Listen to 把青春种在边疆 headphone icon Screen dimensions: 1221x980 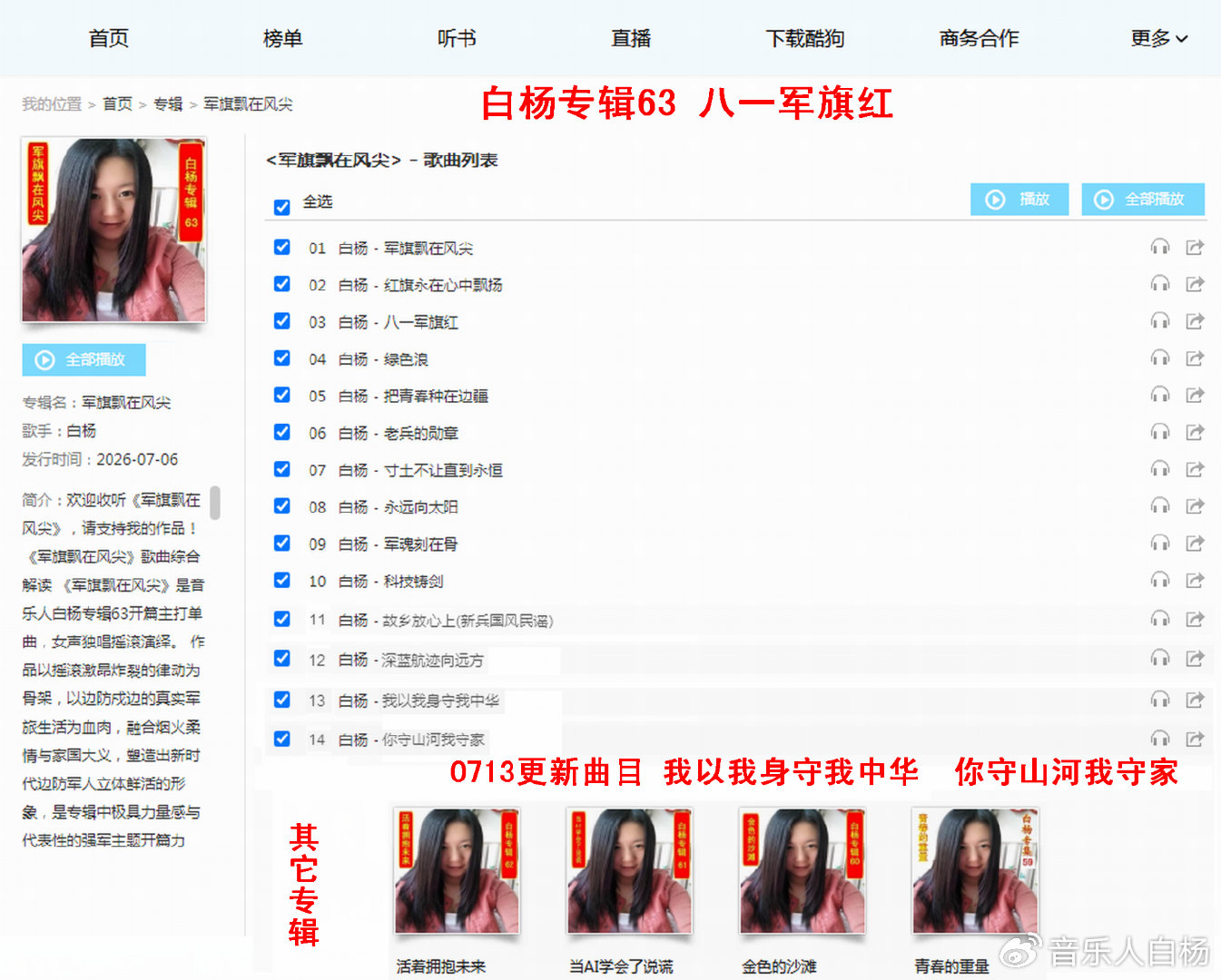point(1160,395)
